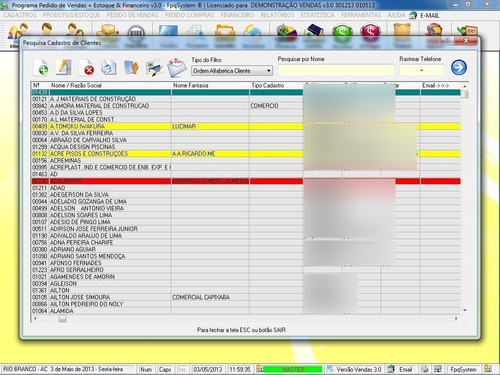Open the colorful globe icon in main toolbar
500x375 pixels.
tap(434, 30)
